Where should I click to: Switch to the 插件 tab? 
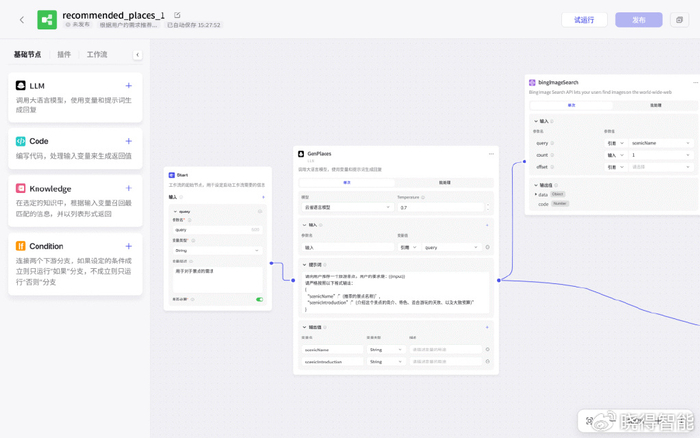pos(64,55)
